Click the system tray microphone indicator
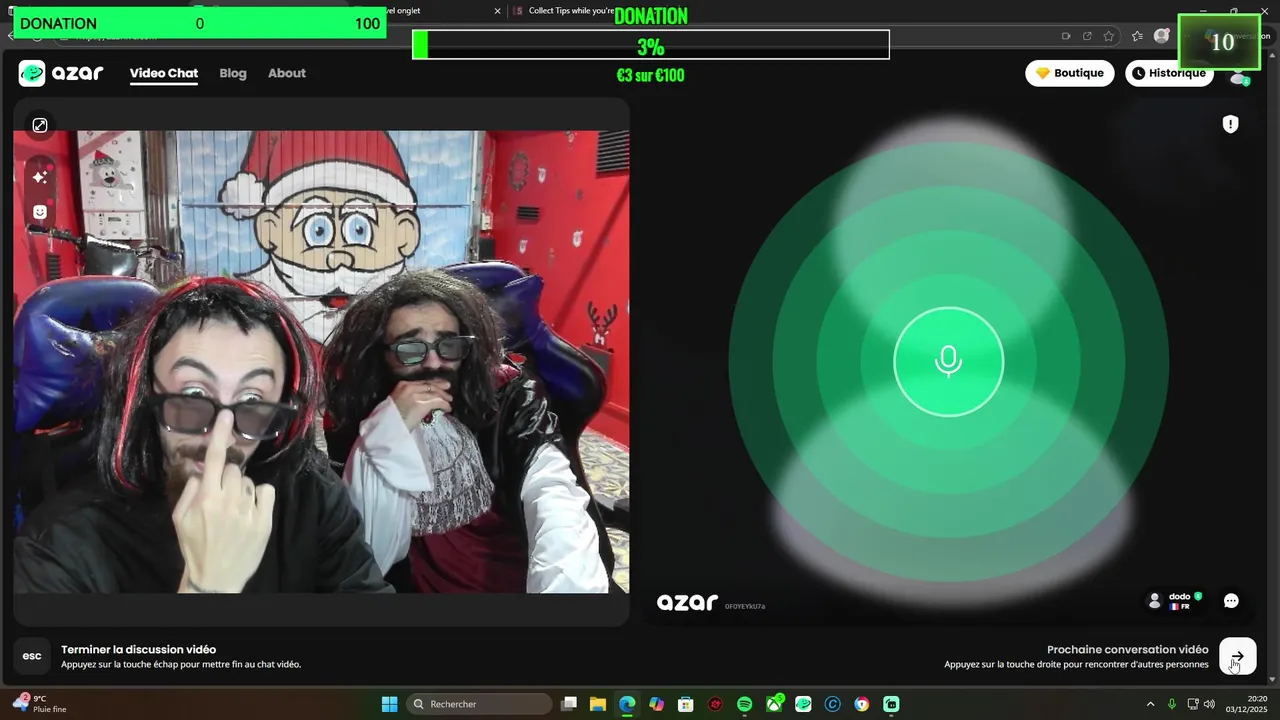 coord(1172,704)
